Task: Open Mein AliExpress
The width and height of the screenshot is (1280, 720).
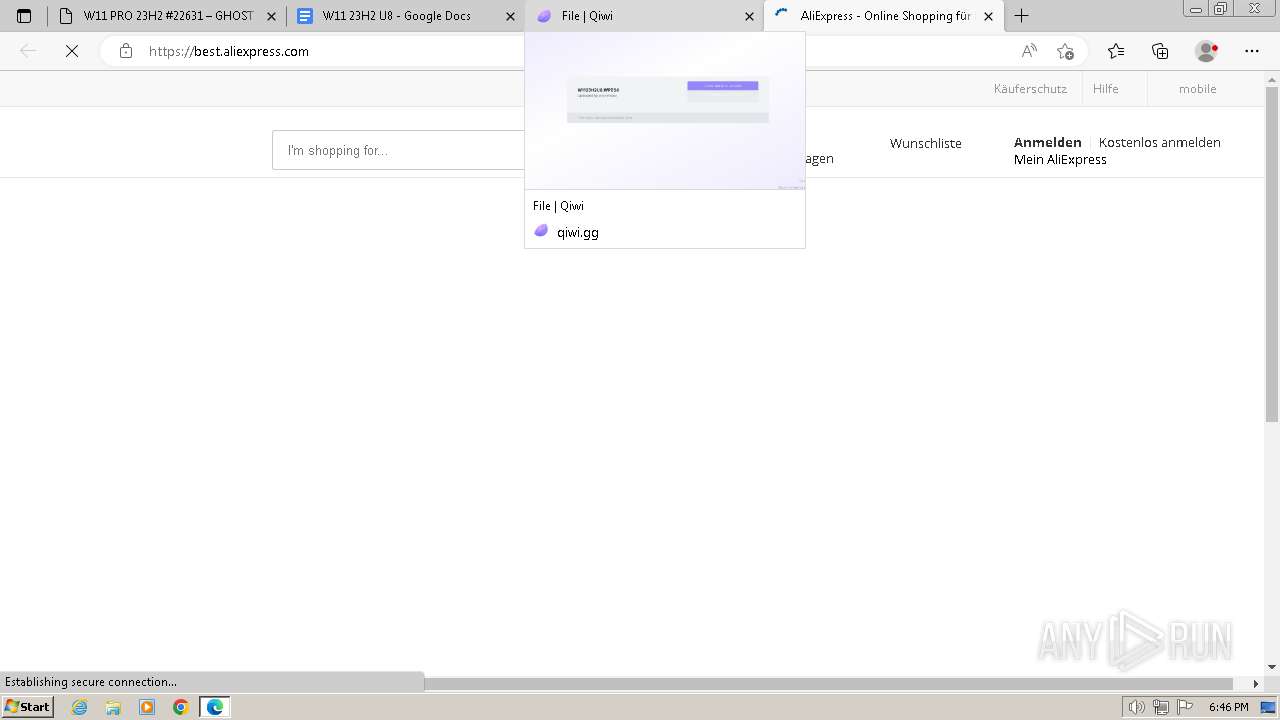Action: point(1060,160)
